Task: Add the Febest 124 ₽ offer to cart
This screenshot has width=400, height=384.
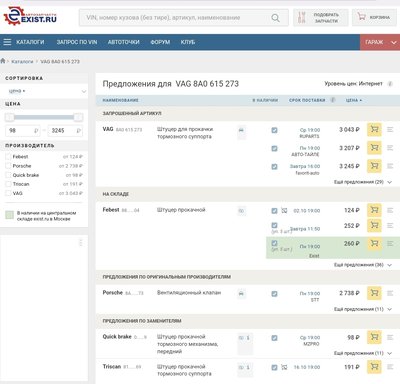Action: (374, 210)
